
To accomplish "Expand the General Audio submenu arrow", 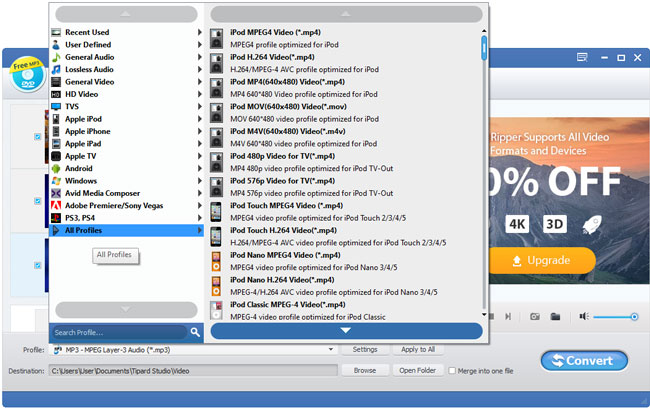I will tap(200, 57).
